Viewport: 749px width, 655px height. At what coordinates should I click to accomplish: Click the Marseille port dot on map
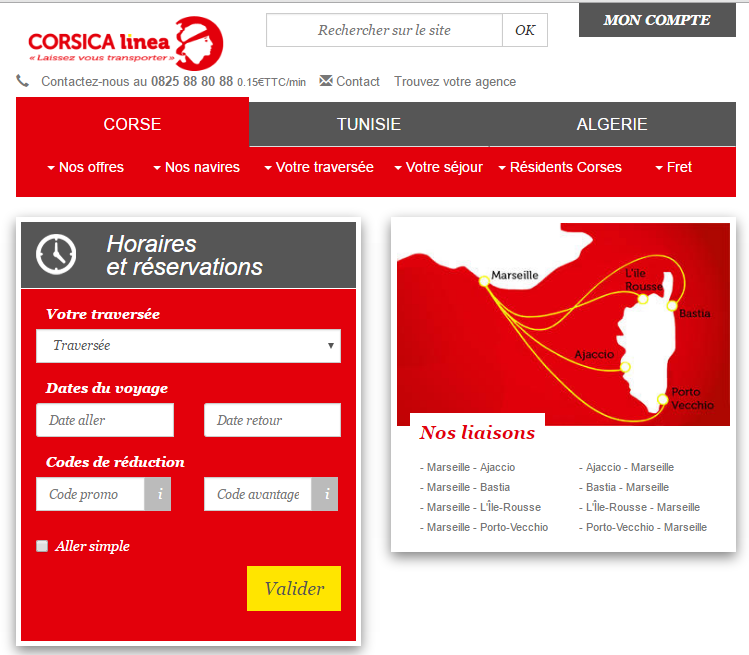tap(484, 281)
